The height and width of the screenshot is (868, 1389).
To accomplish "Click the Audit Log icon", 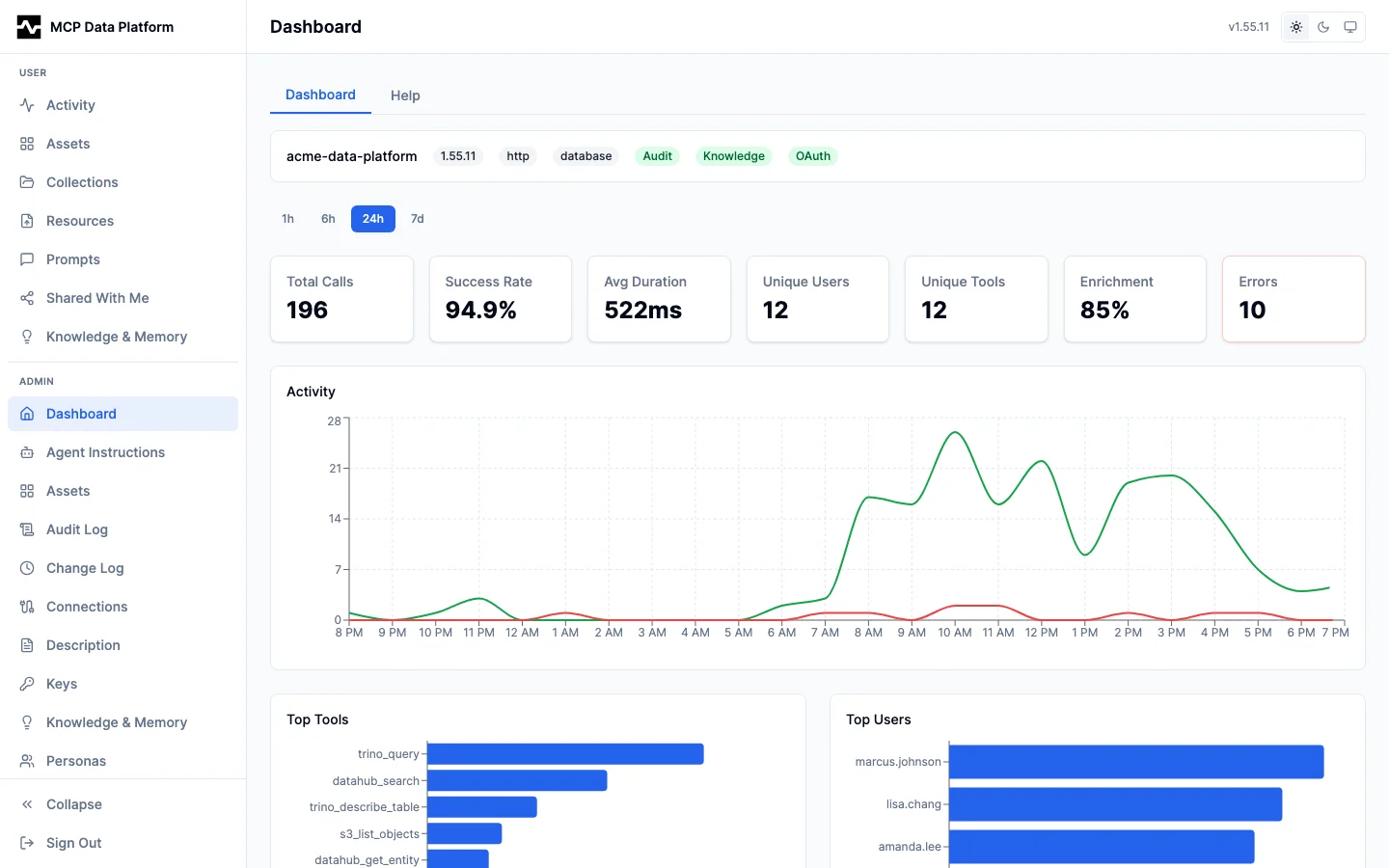I will point(27,529).
